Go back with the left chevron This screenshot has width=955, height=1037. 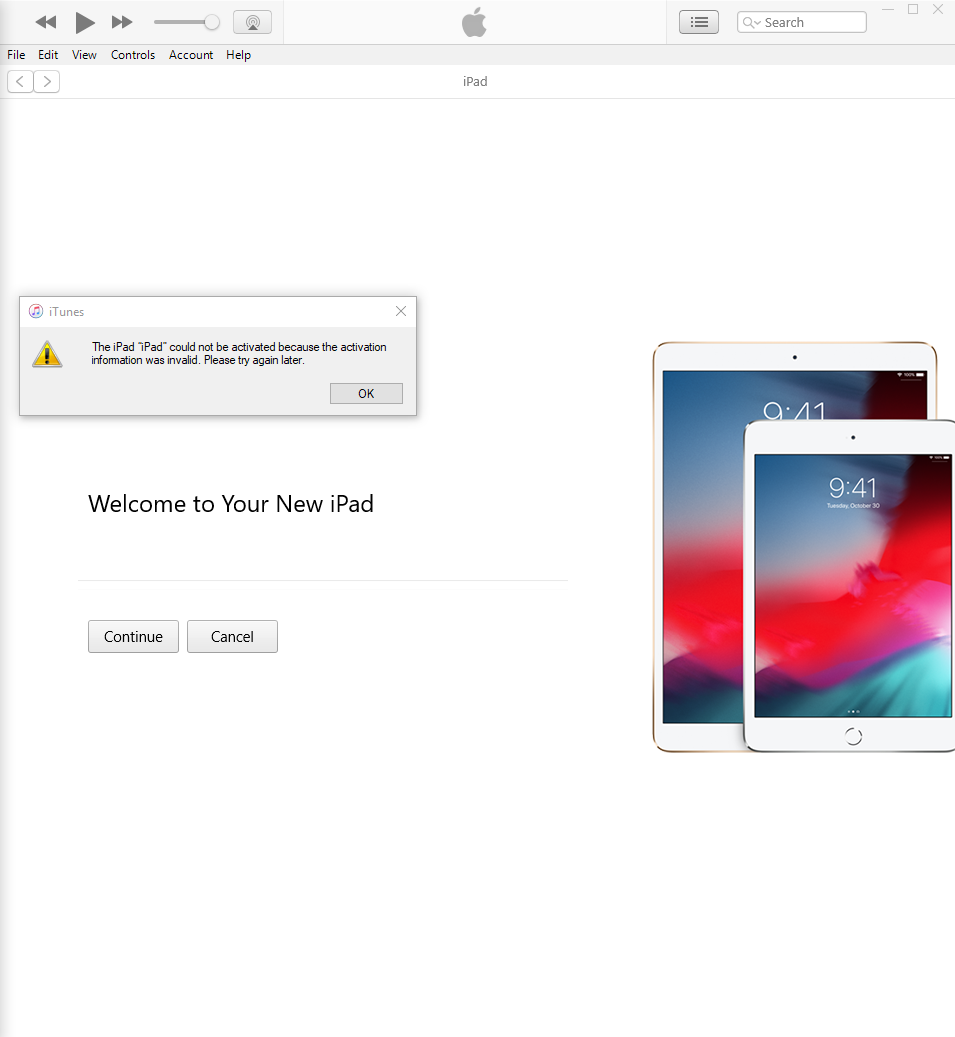click(21, 81)
